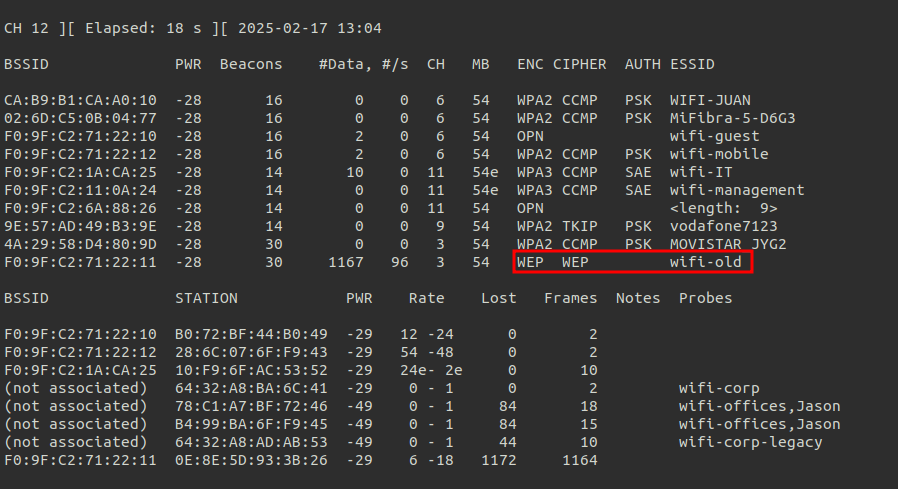Click the SAE auth value for wifi-IT
This screenshot has height=489, width=898.
(x=638, y=172)
